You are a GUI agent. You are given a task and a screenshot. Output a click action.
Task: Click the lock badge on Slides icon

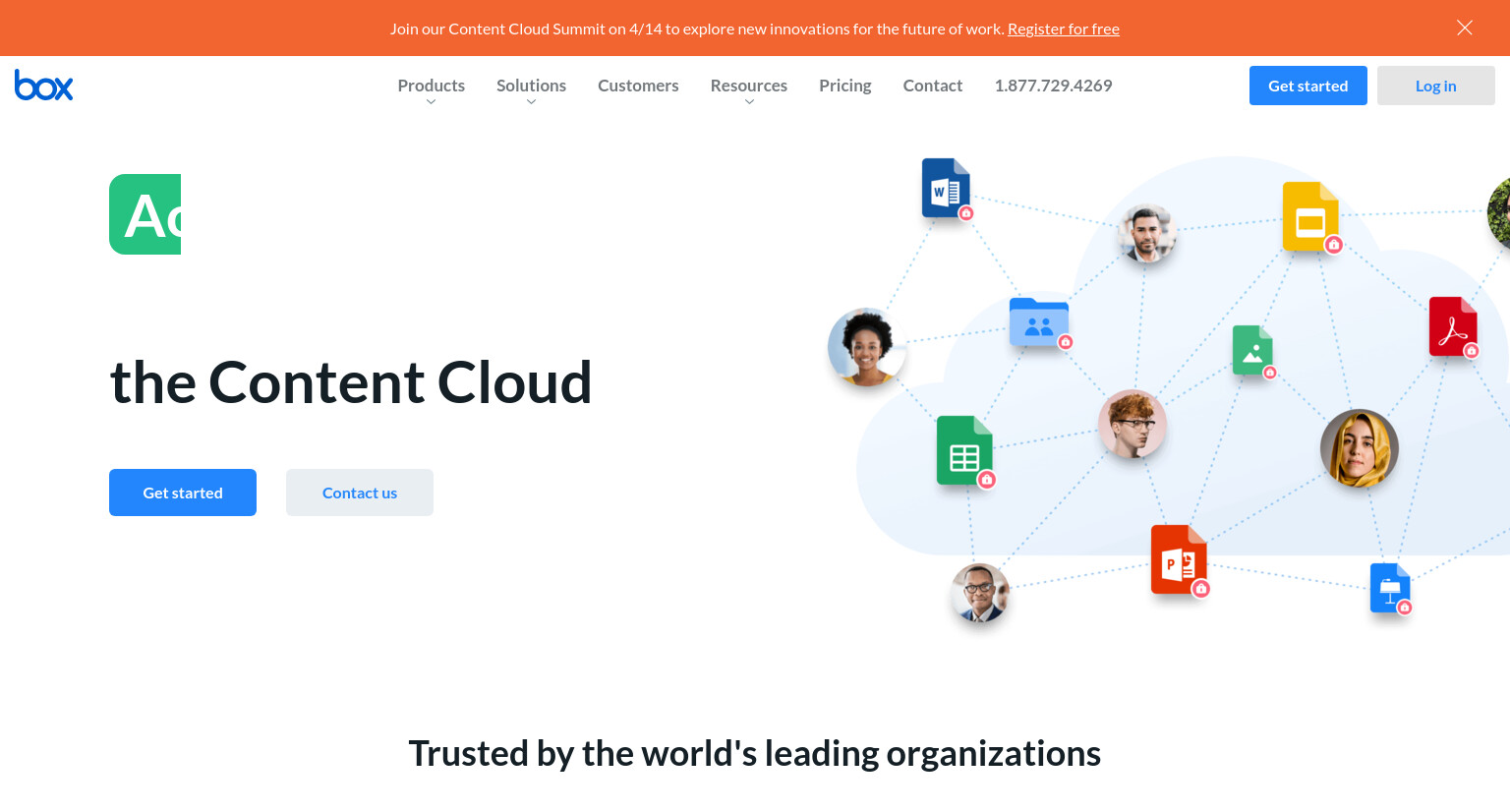[1334, 245]
